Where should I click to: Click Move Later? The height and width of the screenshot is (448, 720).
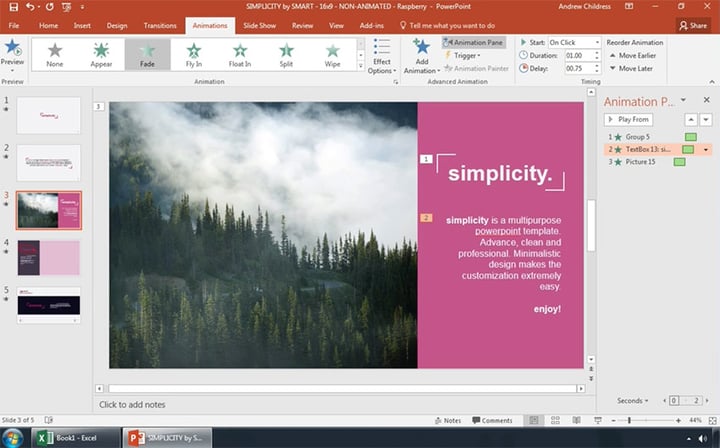(631, 68)
